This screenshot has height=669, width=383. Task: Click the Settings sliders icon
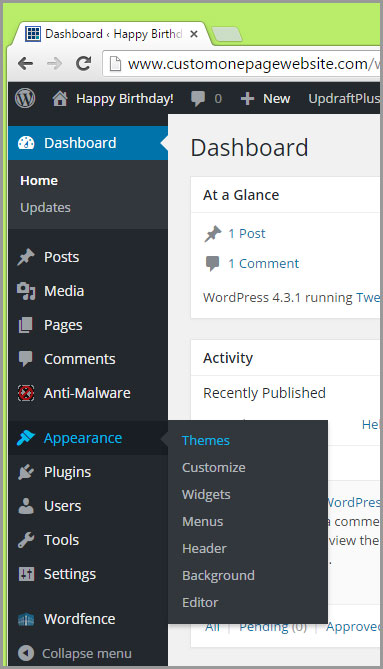tap(26, 574)
